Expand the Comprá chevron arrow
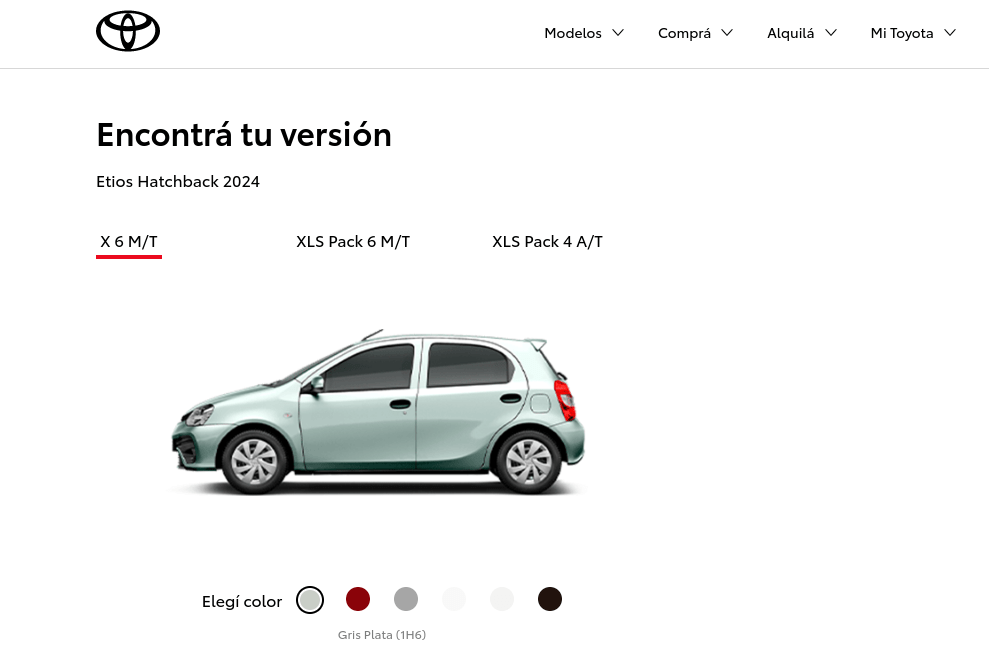989x659 pixels. click(x=727, y=33)
